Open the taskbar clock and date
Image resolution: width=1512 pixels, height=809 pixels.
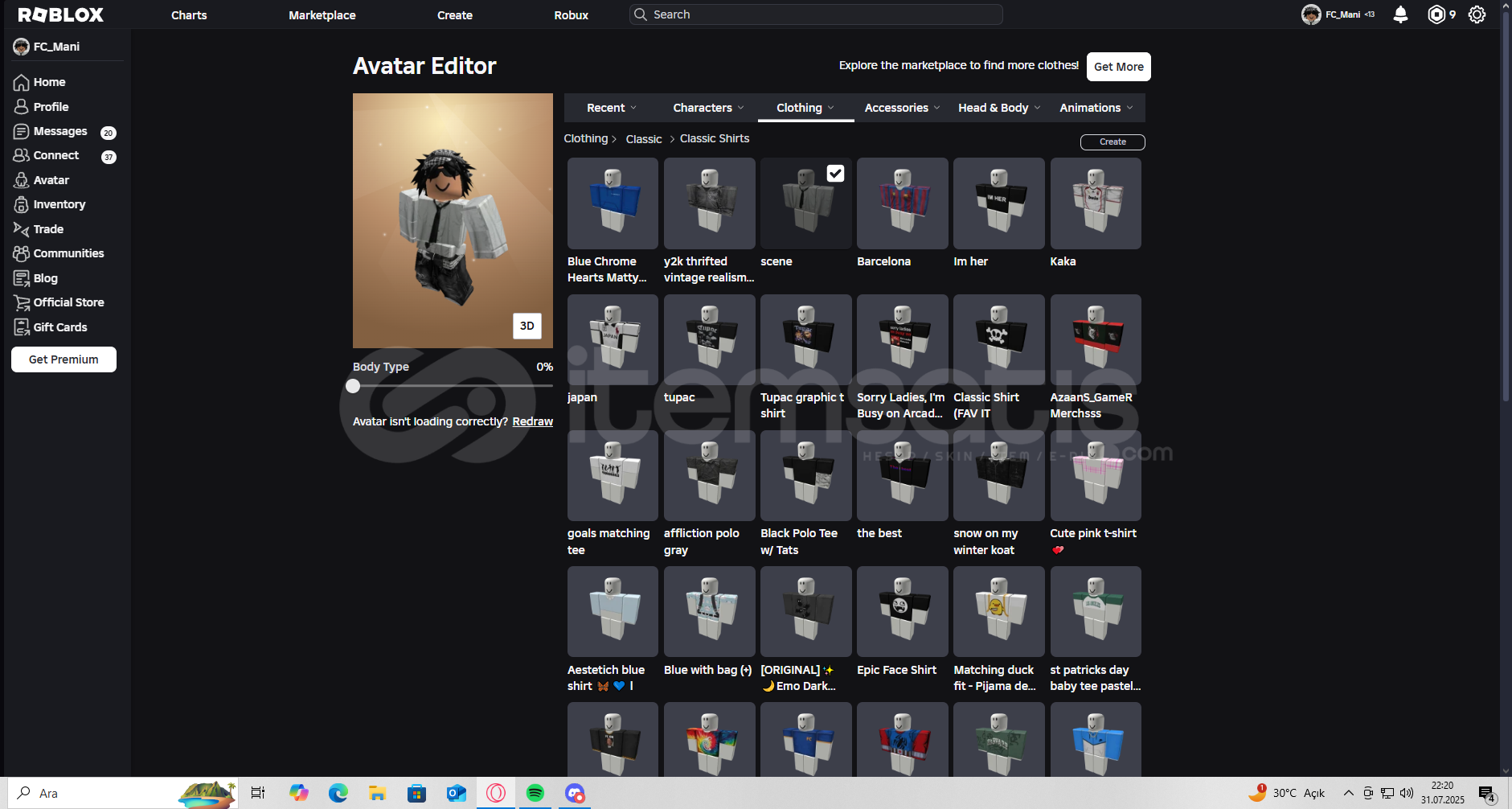(1442, 793)
